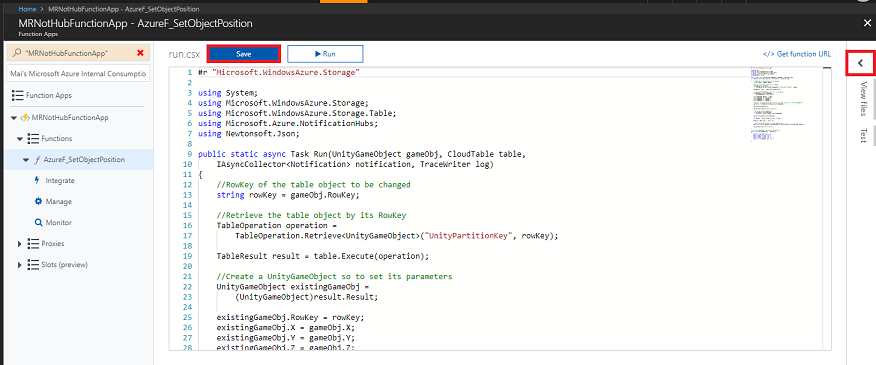Click the Monitor magnifier icon
The width and height of the screenshot is (876, 365).
click(x=38, y=222)
